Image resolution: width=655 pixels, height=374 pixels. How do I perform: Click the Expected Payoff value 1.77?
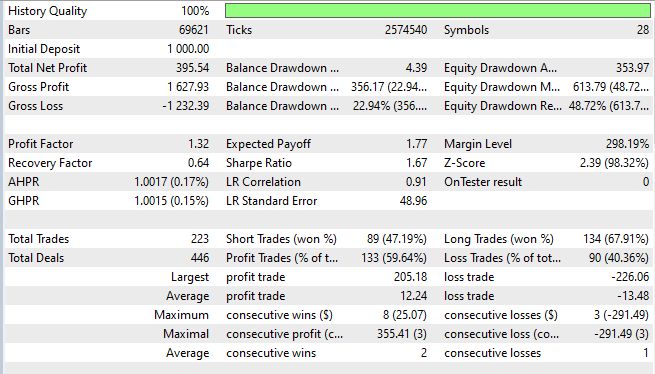416,144
